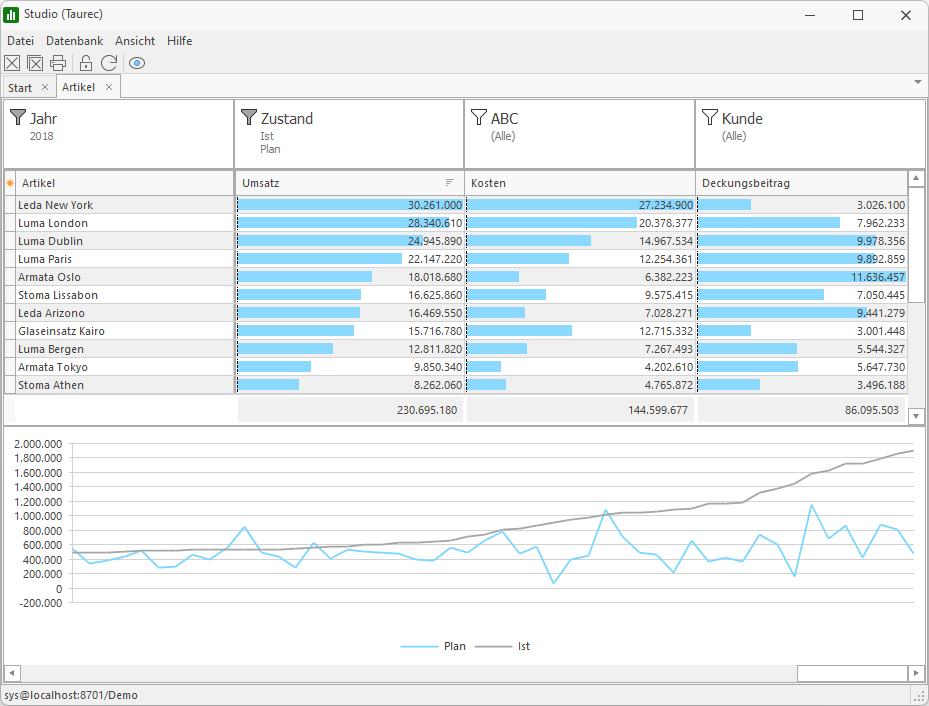
Task: Toggle the eye visibility icon in the toolbar
Action: point(137,63)
